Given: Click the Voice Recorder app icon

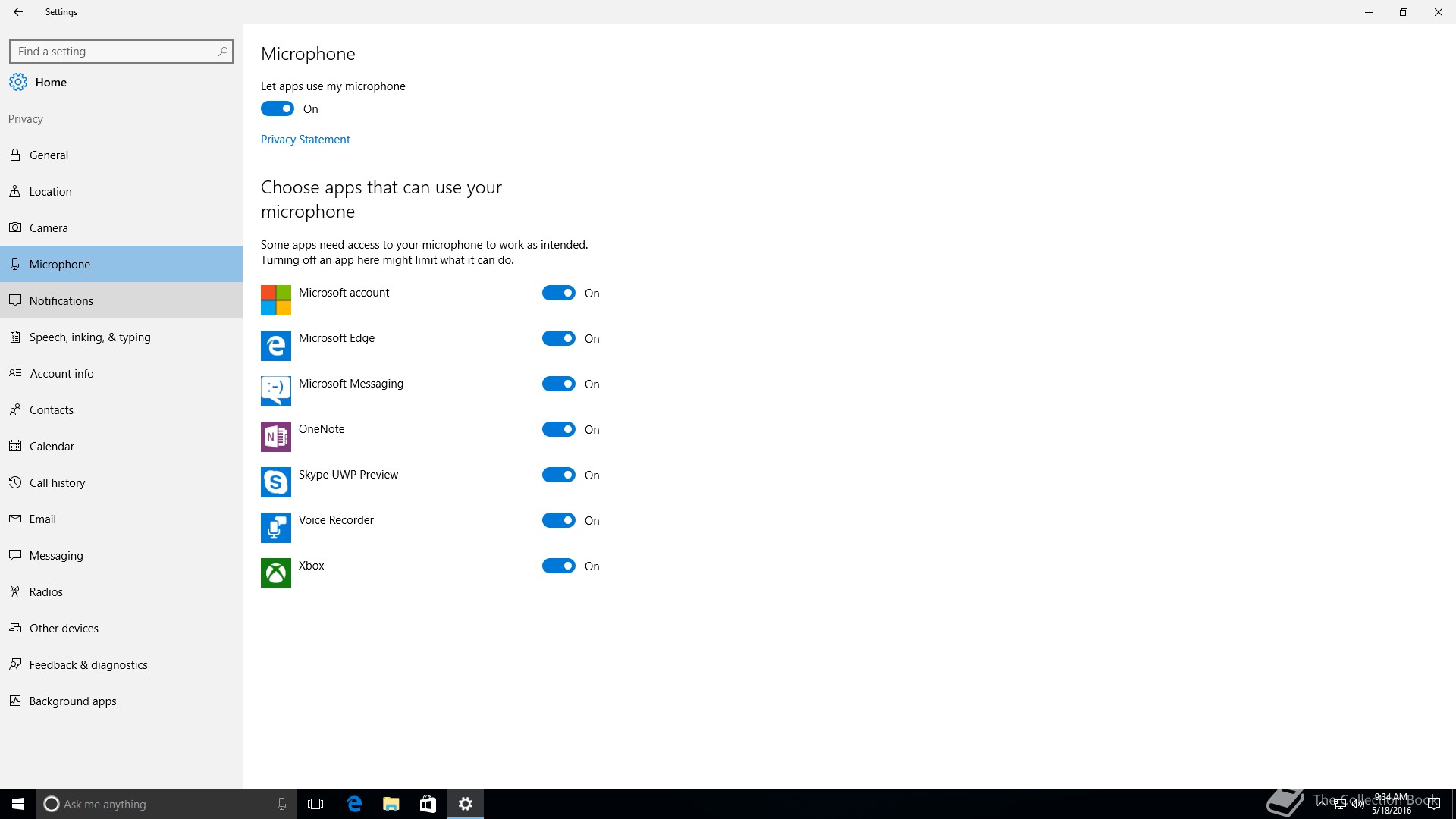Looking at the screenshot, I should click(276, 528).
